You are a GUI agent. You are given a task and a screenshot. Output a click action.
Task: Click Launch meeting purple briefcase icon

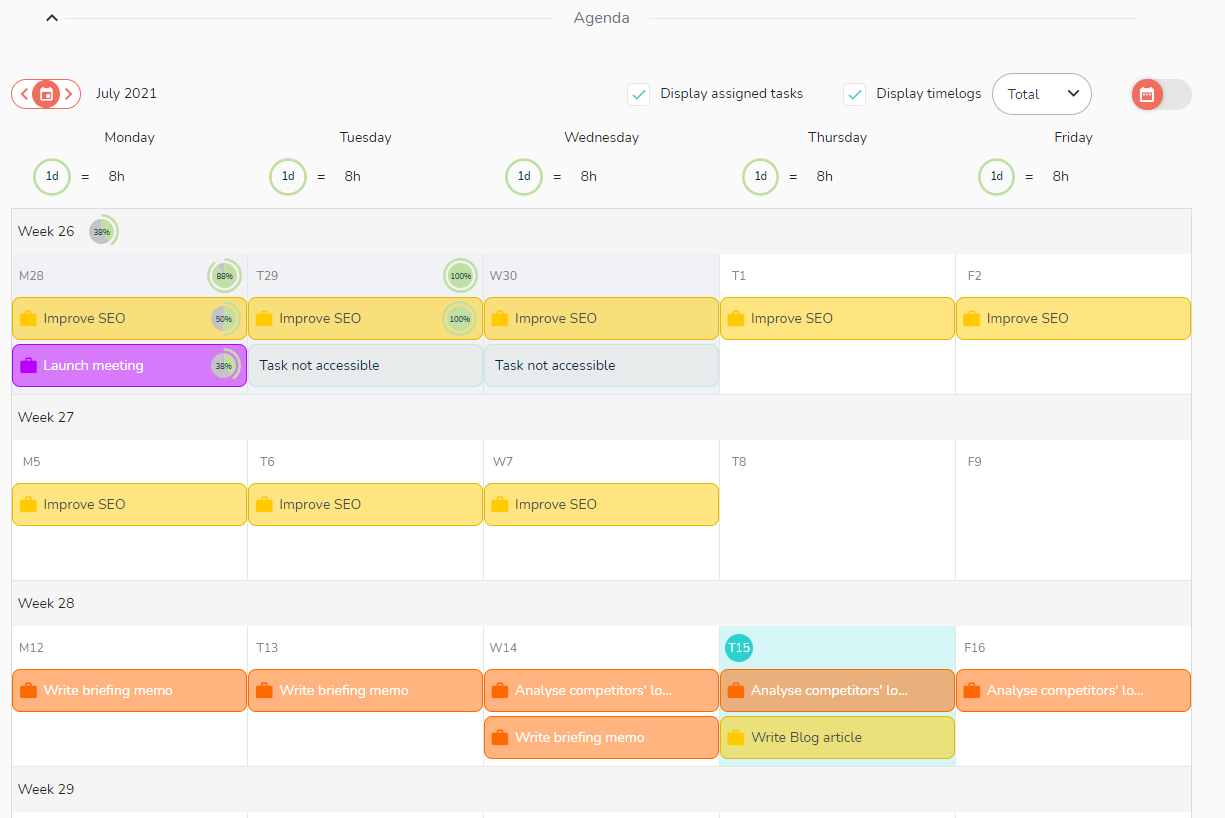[x=28, y=365]
